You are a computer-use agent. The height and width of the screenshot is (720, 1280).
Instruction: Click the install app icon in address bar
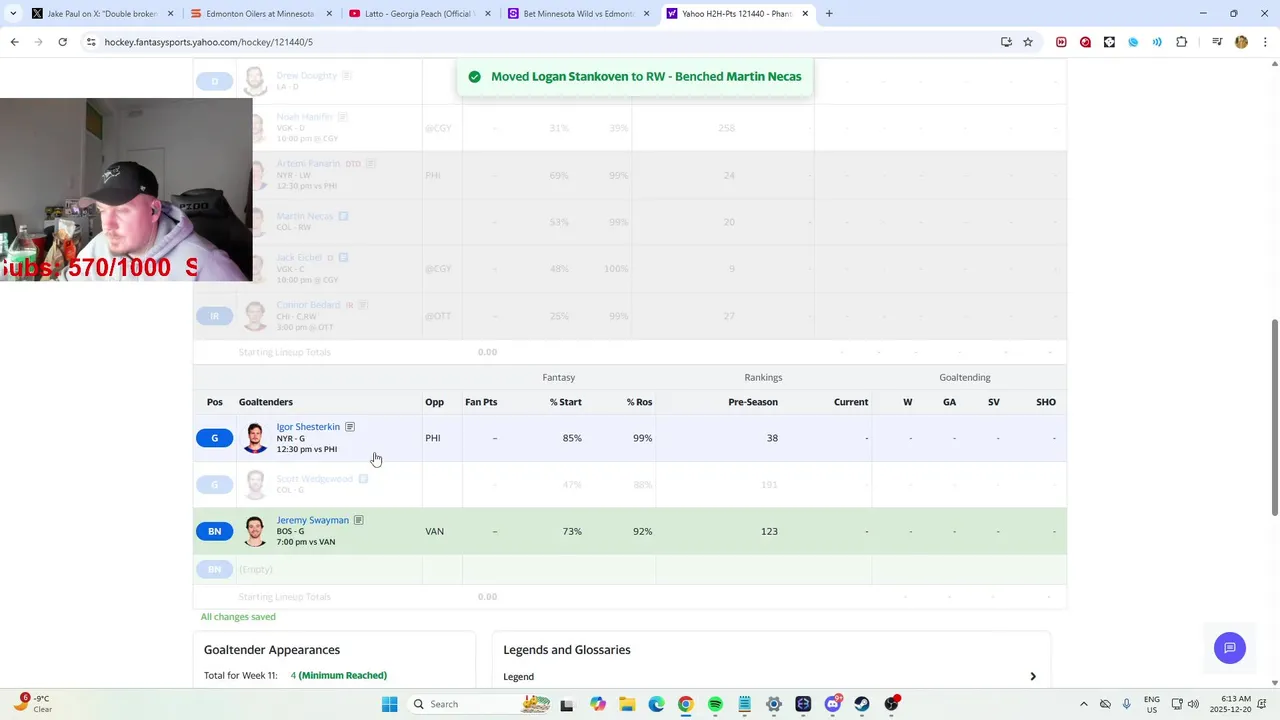tap(1006, 42)
